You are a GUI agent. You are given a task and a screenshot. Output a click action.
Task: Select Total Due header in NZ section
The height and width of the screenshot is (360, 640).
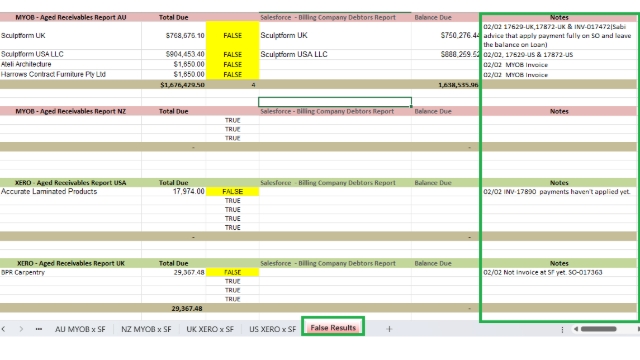[174, 111]
